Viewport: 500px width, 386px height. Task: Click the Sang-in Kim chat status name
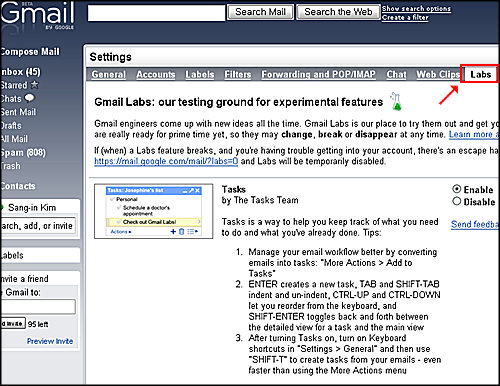click(x=32, y=207)
